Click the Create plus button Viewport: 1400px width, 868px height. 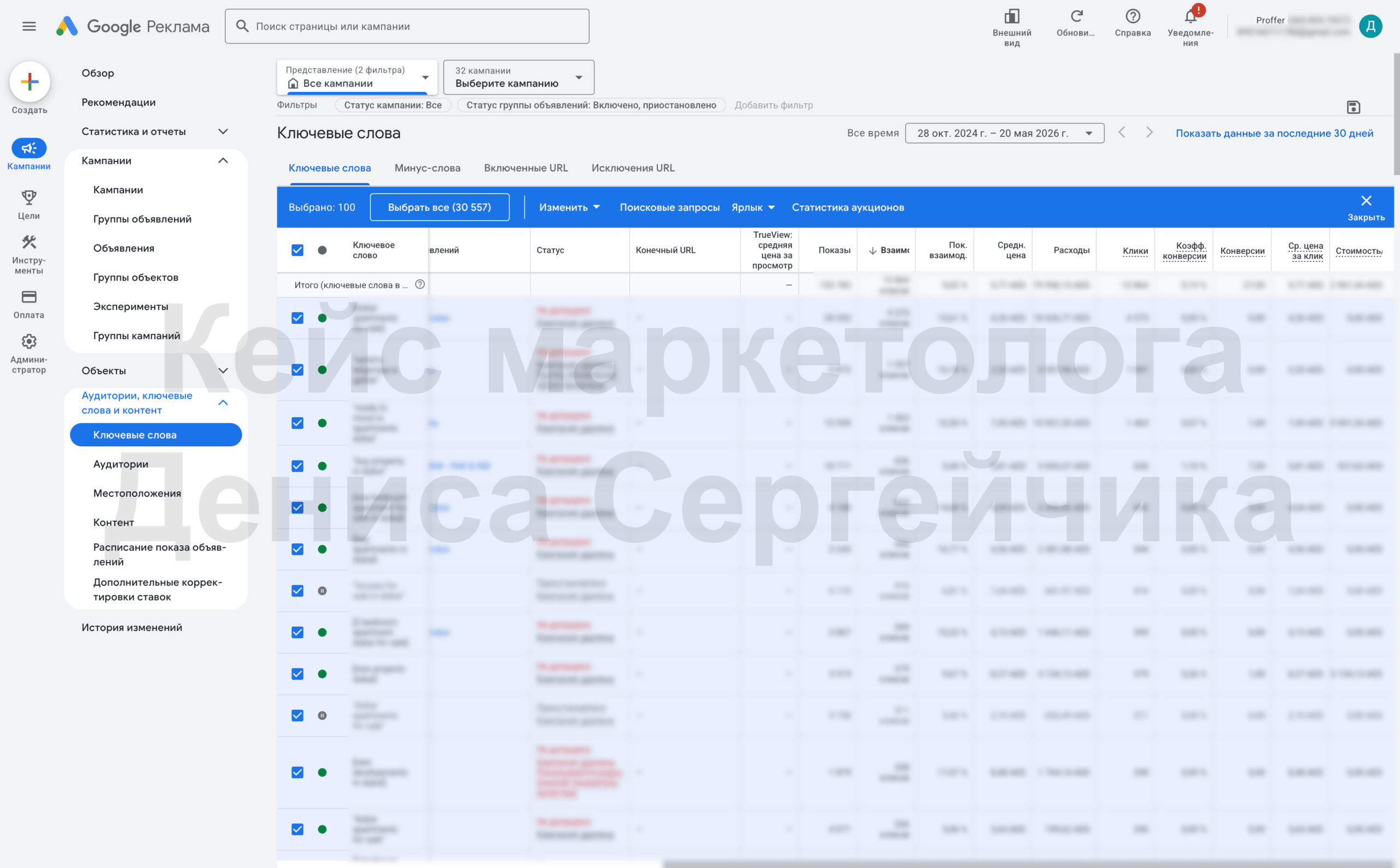[x=30, y=81]
